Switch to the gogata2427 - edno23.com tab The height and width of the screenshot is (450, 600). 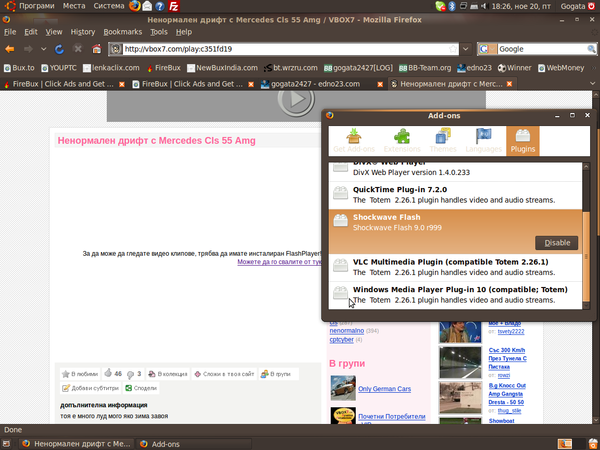pos(316,84)
